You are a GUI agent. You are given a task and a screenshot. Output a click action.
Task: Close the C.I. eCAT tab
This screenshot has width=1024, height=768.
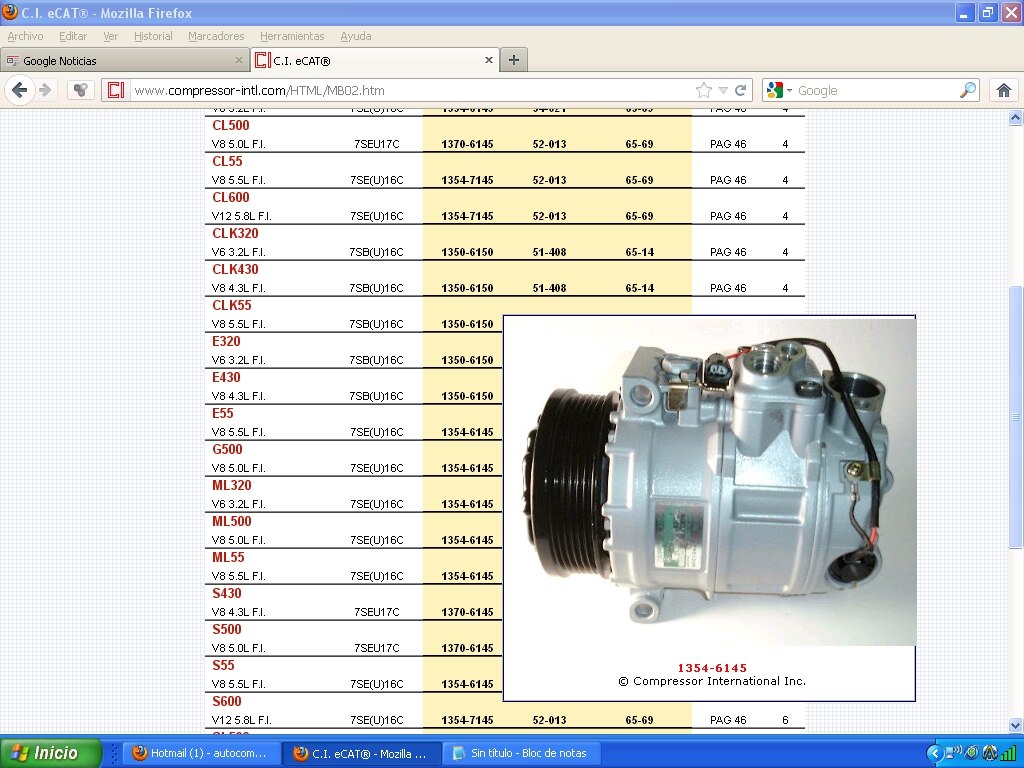click(x=488, y=60)
